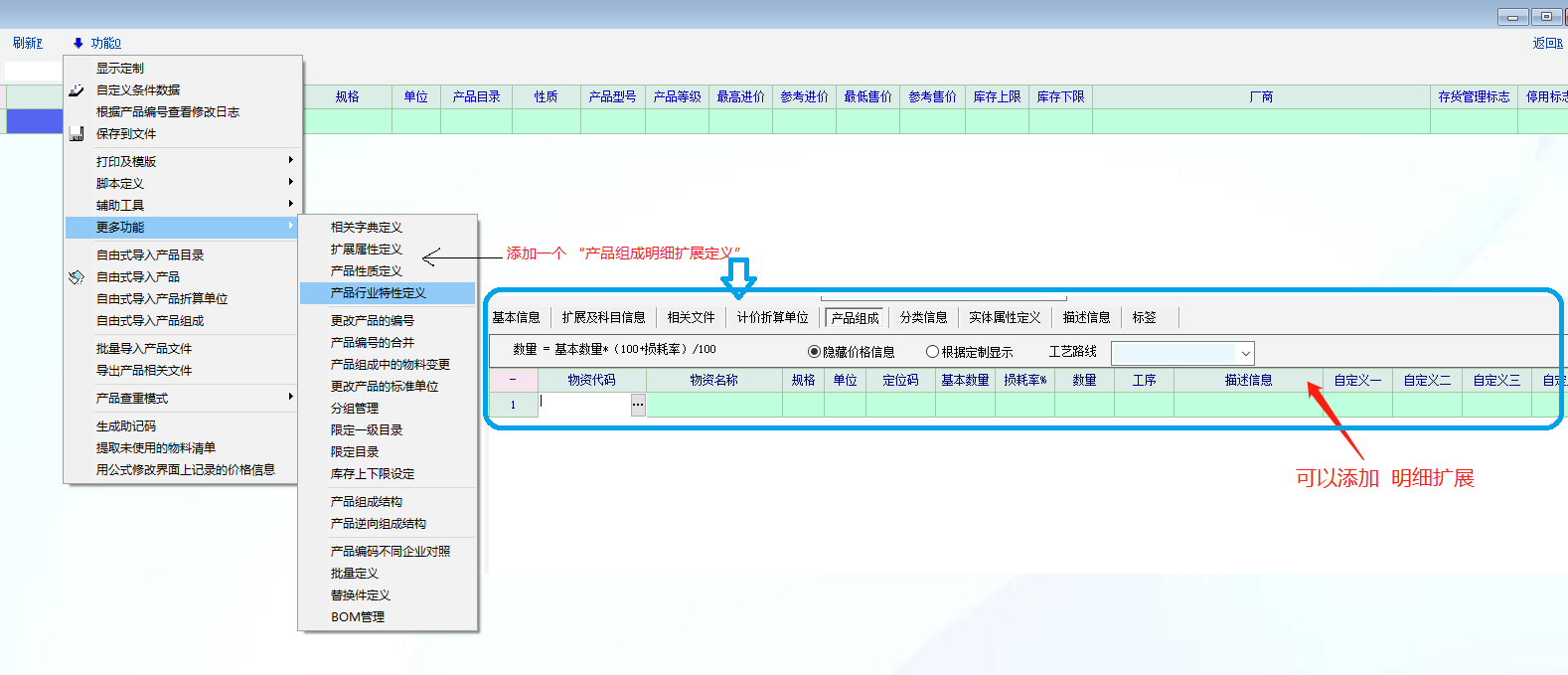The height and width of the screenshot is (675, 1568).
Task: Click the 保存到文件 floppy disk icon
Action: tap(77, 134)
